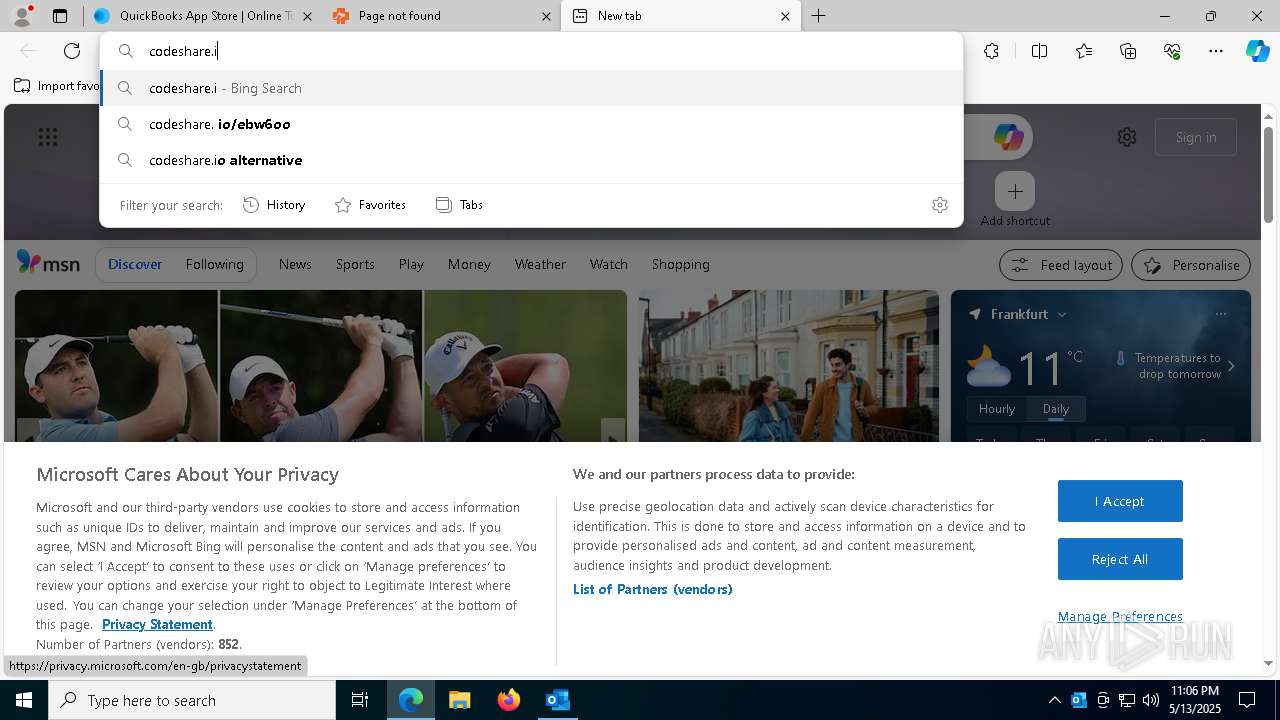Open Manage Preferences link
The image size is (1280, 720).
(x=1120, y=616)
